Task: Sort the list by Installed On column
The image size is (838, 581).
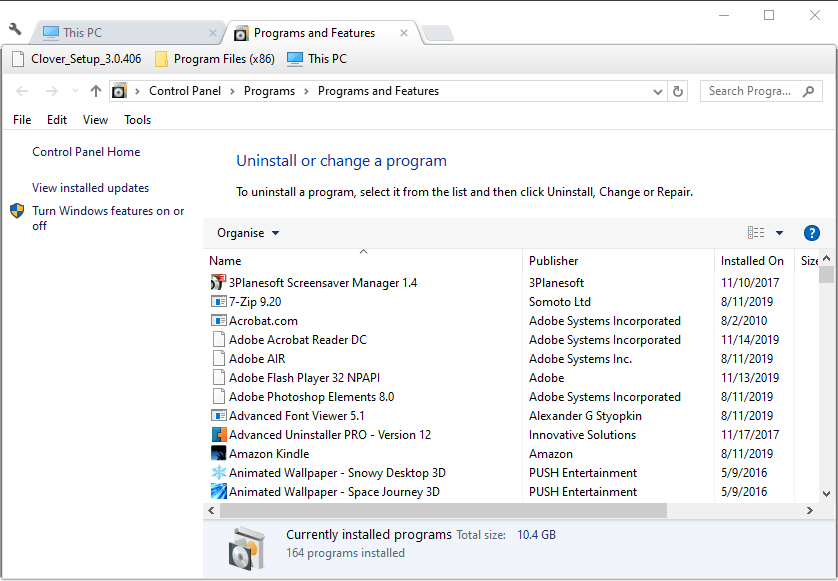Action: tap(754, 261)
